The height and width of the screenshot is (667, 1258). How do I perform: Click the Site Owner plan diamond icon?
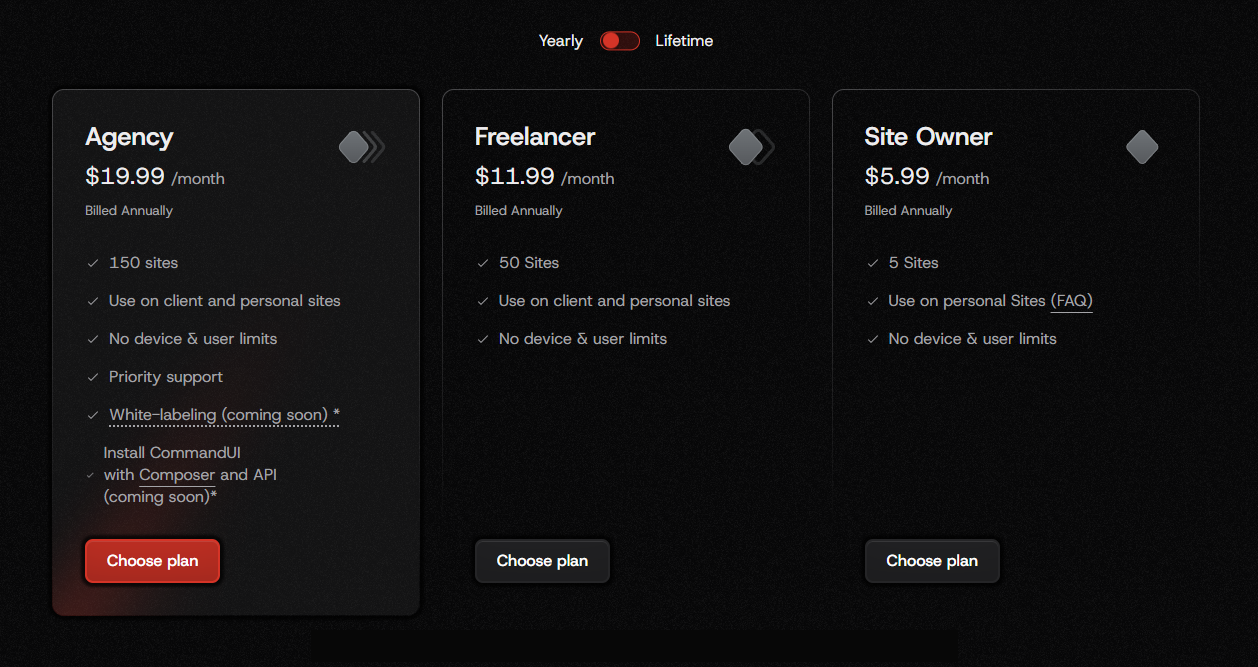coord(1141,147)
